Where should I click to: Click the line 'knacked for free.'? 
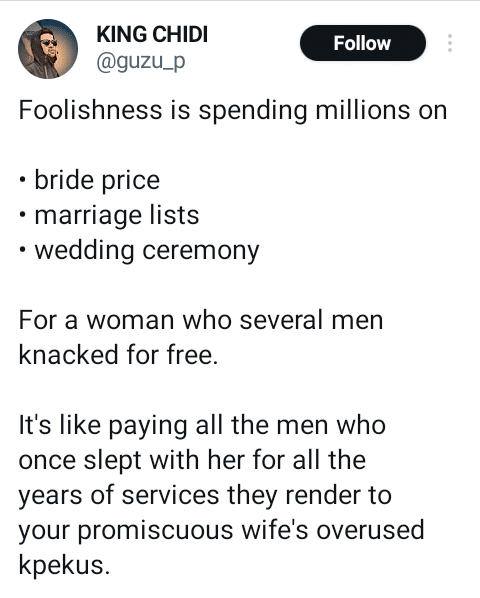(118, 355)
